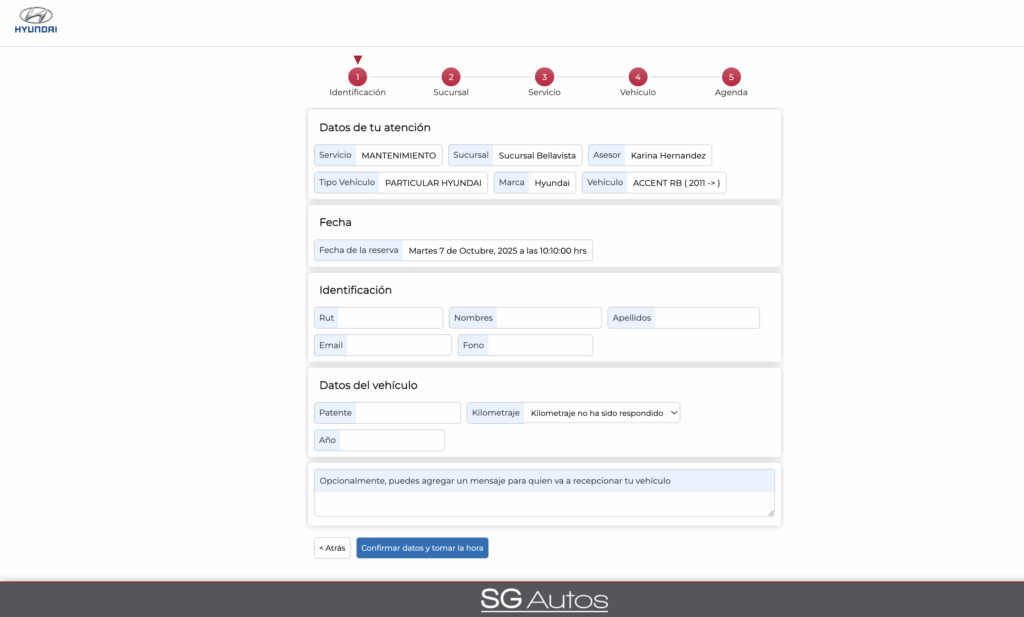Click the Email input field
Image resolution: width=1024 pixels, height=617 pixels.
[x=398, y=345]
